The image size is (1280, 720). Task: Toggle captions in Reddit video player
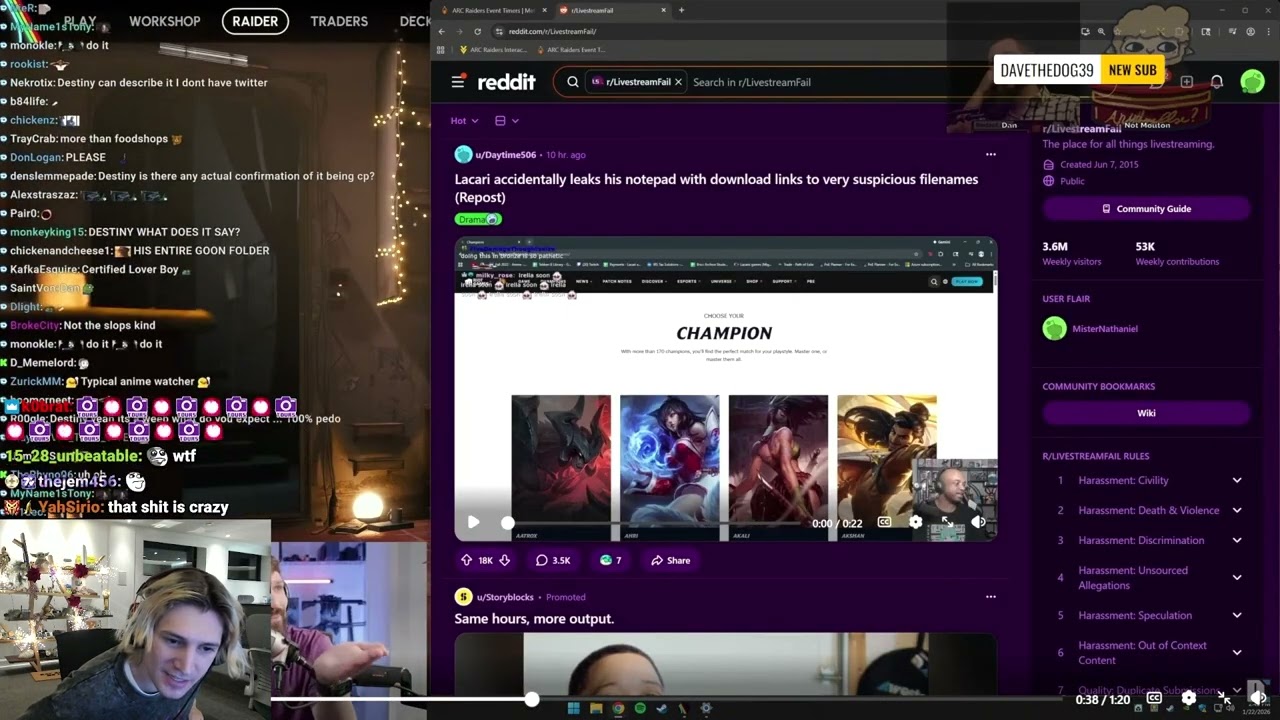click(884, 522)
